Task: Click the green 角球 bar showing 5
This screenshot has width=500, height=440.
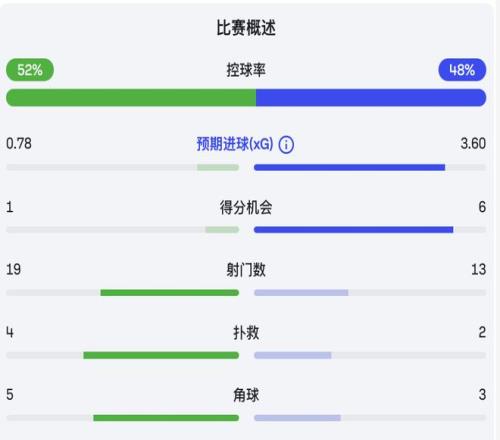Action: (x=166, y=418)
